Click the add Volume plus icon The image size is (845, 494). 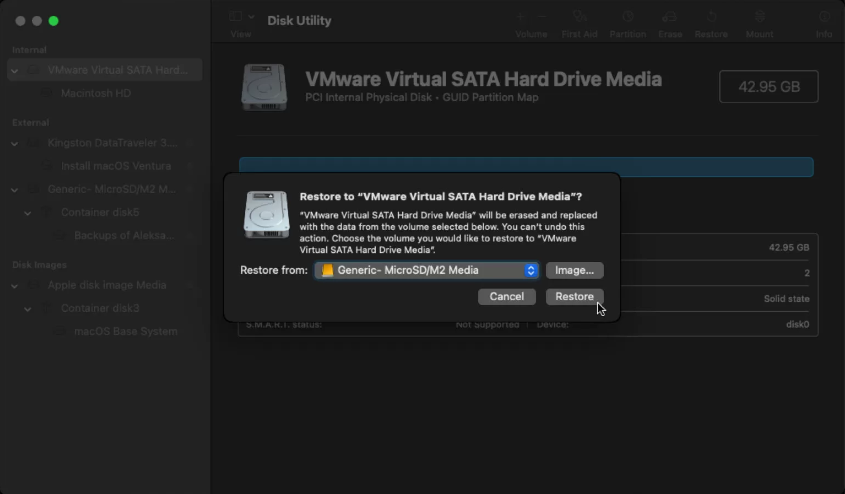point(520,17)
